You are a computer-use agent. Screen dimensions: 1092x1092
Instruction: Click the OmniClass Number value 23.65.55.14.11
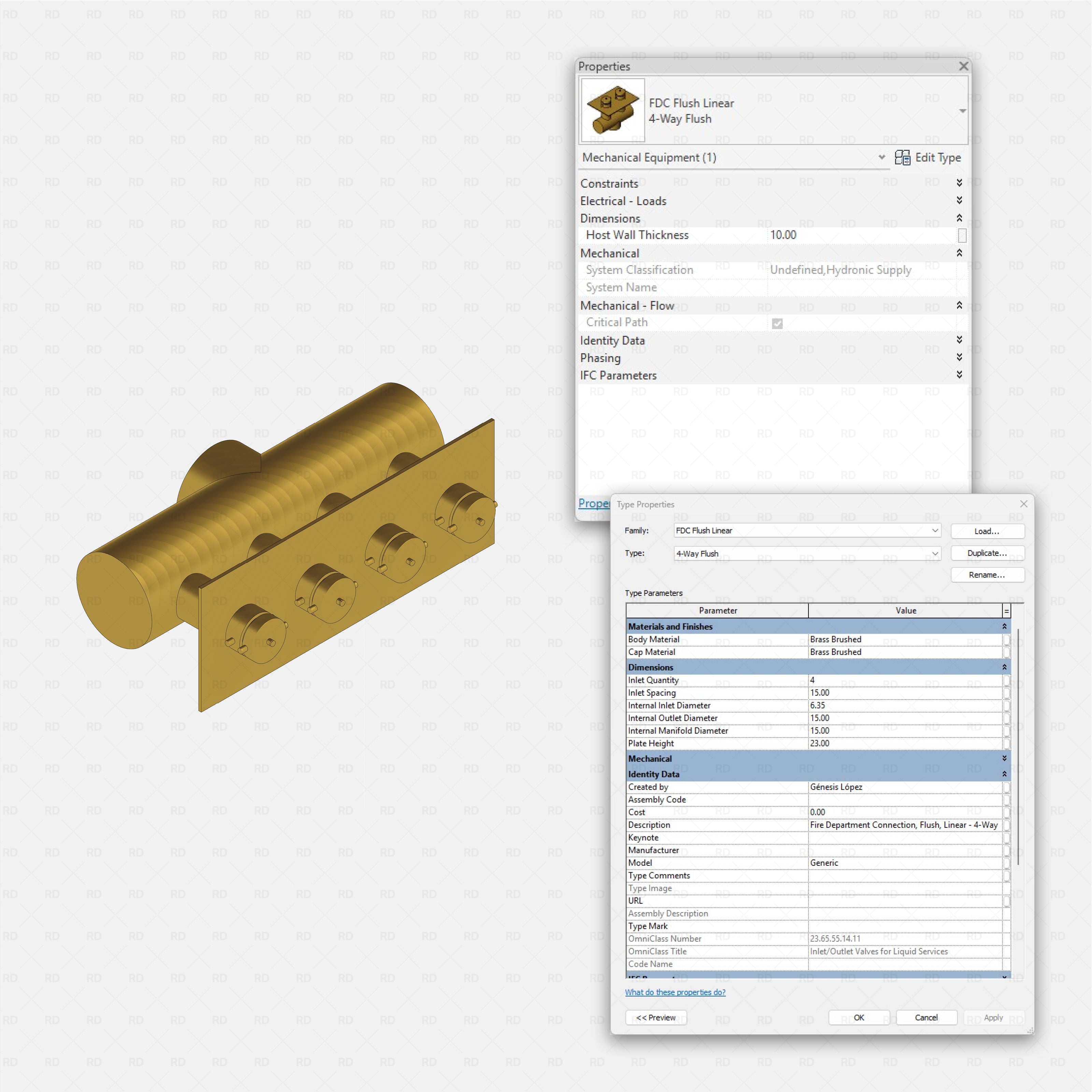905,938
